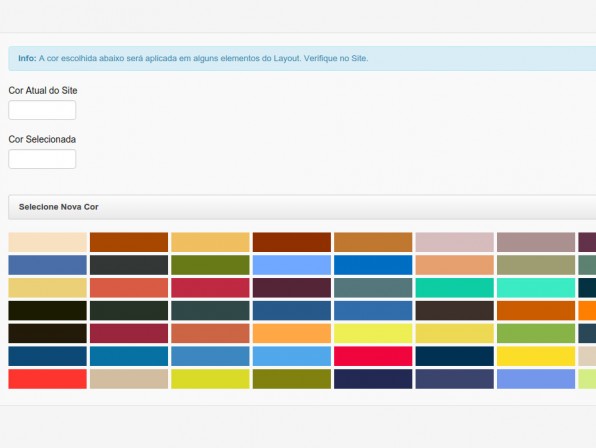This screenshot has height=448, width=596.
Task: Select the light sky blue swatch in second row
Action: (x=292, y=265)
